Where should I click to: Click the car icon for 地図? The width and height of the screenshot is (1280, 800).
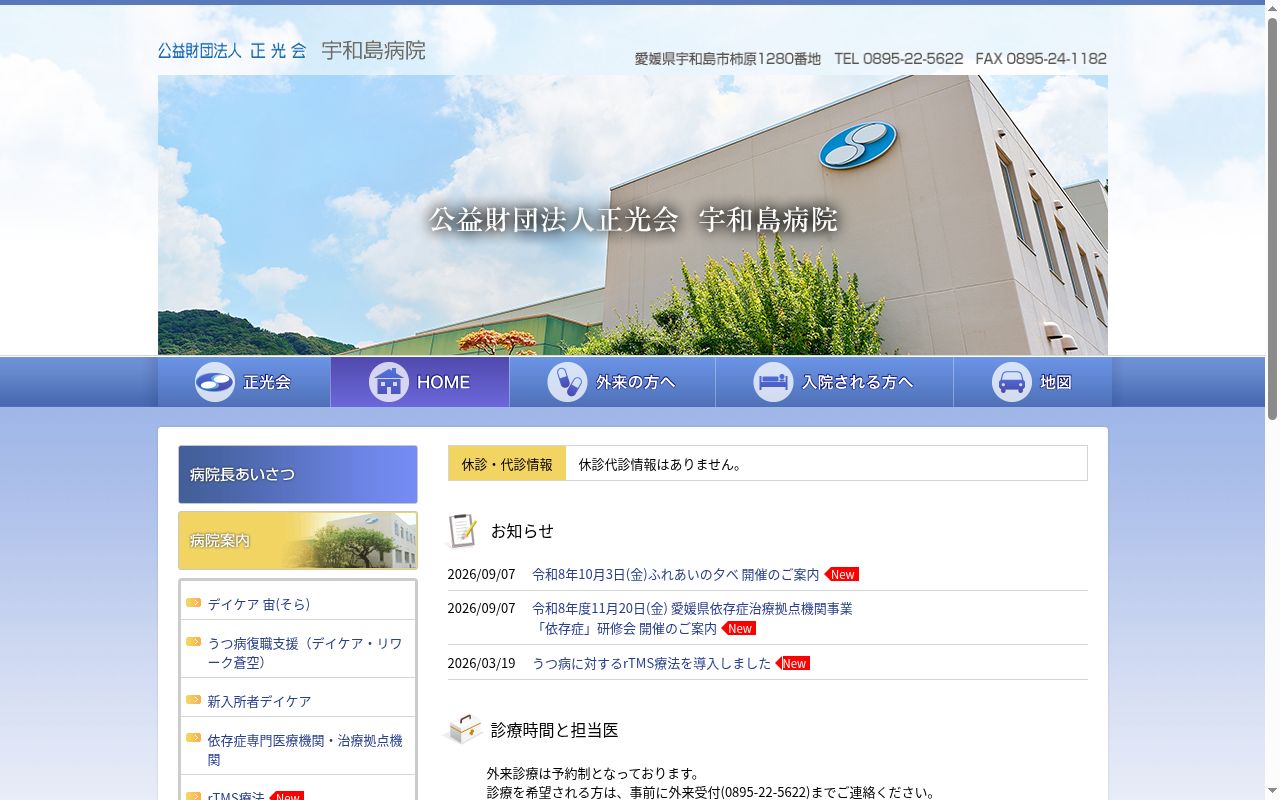click(x=1012, y=382)
